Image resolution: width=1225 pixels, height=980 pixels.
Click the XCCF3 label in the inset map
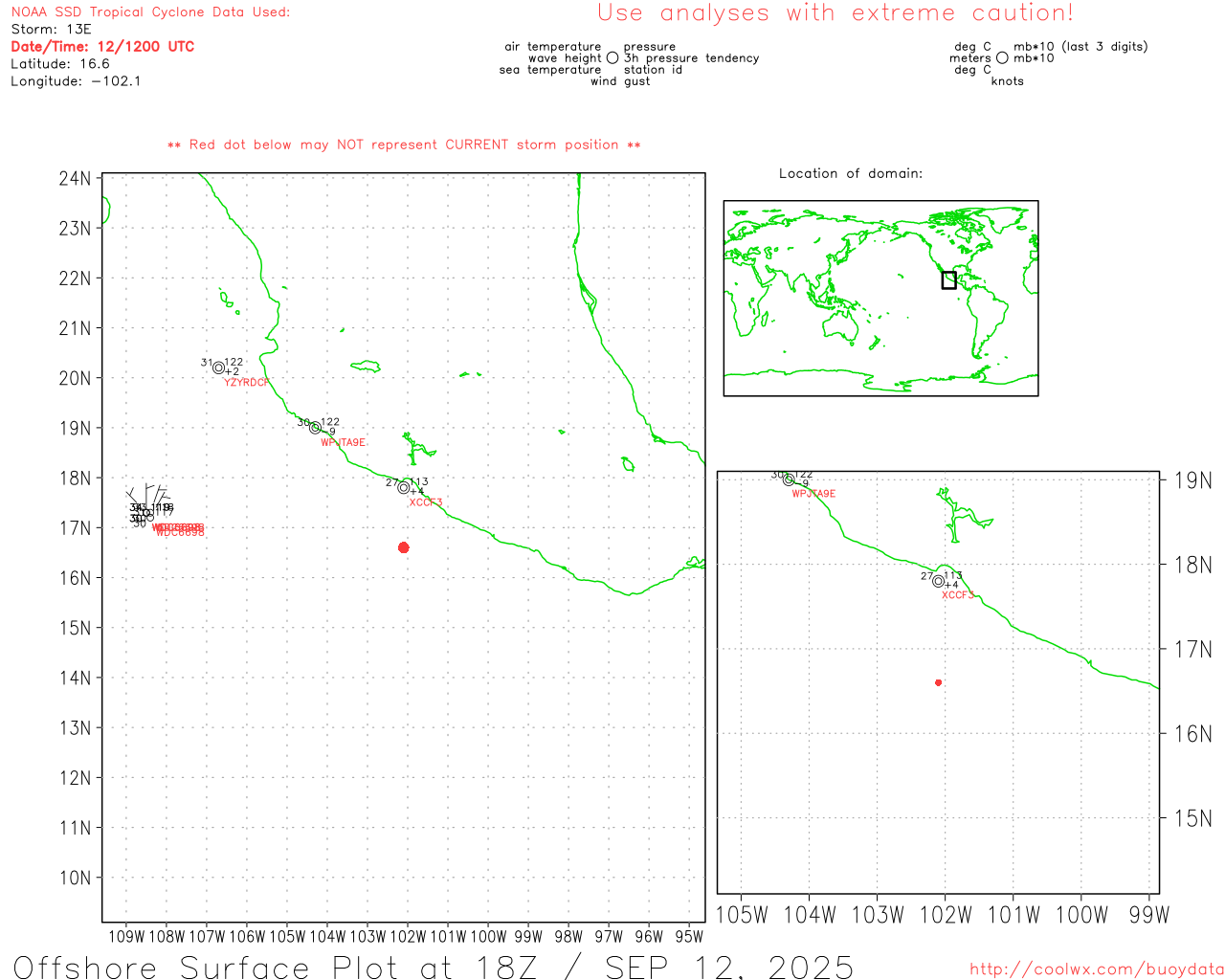click(958, 595)
